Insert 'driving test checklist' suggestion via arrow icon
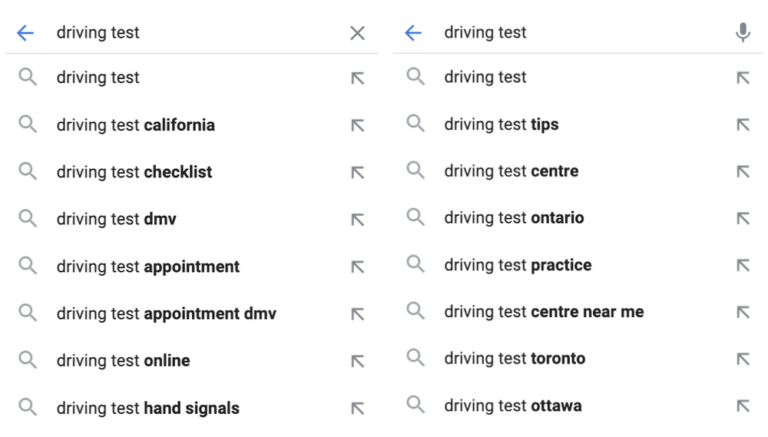 pyautogui.click(x=357, y=173)
